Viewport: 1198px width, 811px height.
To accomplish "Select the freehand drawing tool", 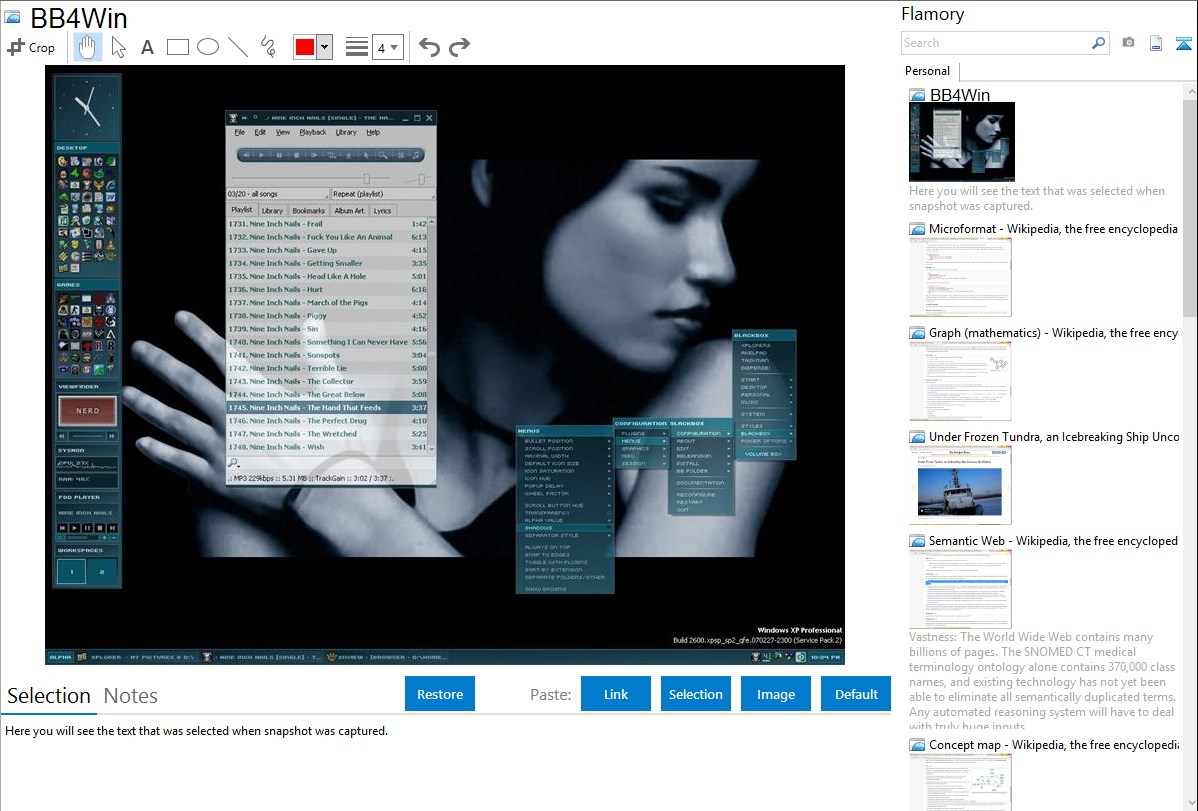I will (x=268, y=47).
